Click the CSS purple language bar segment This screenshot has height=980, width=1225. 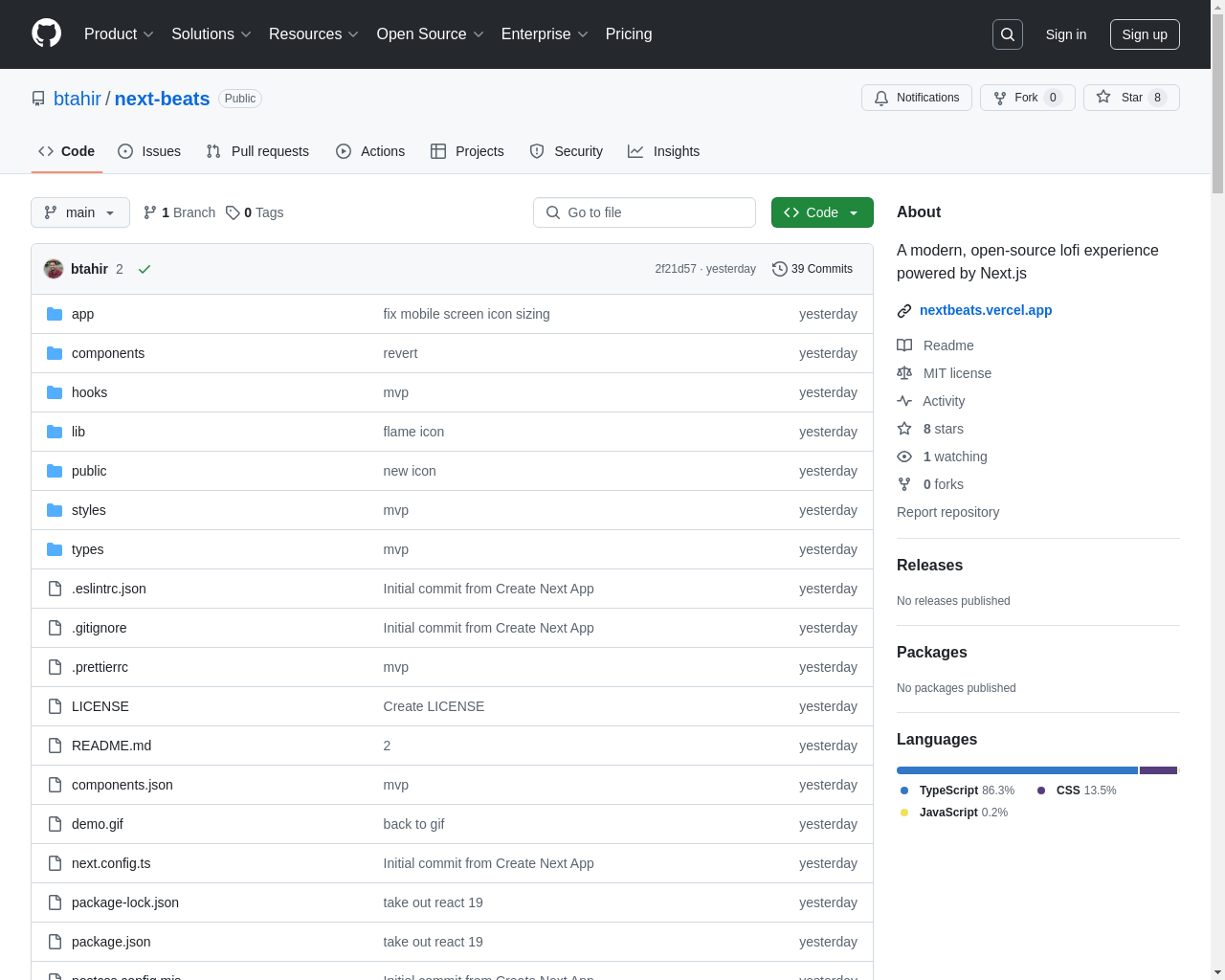[1158, 770]
